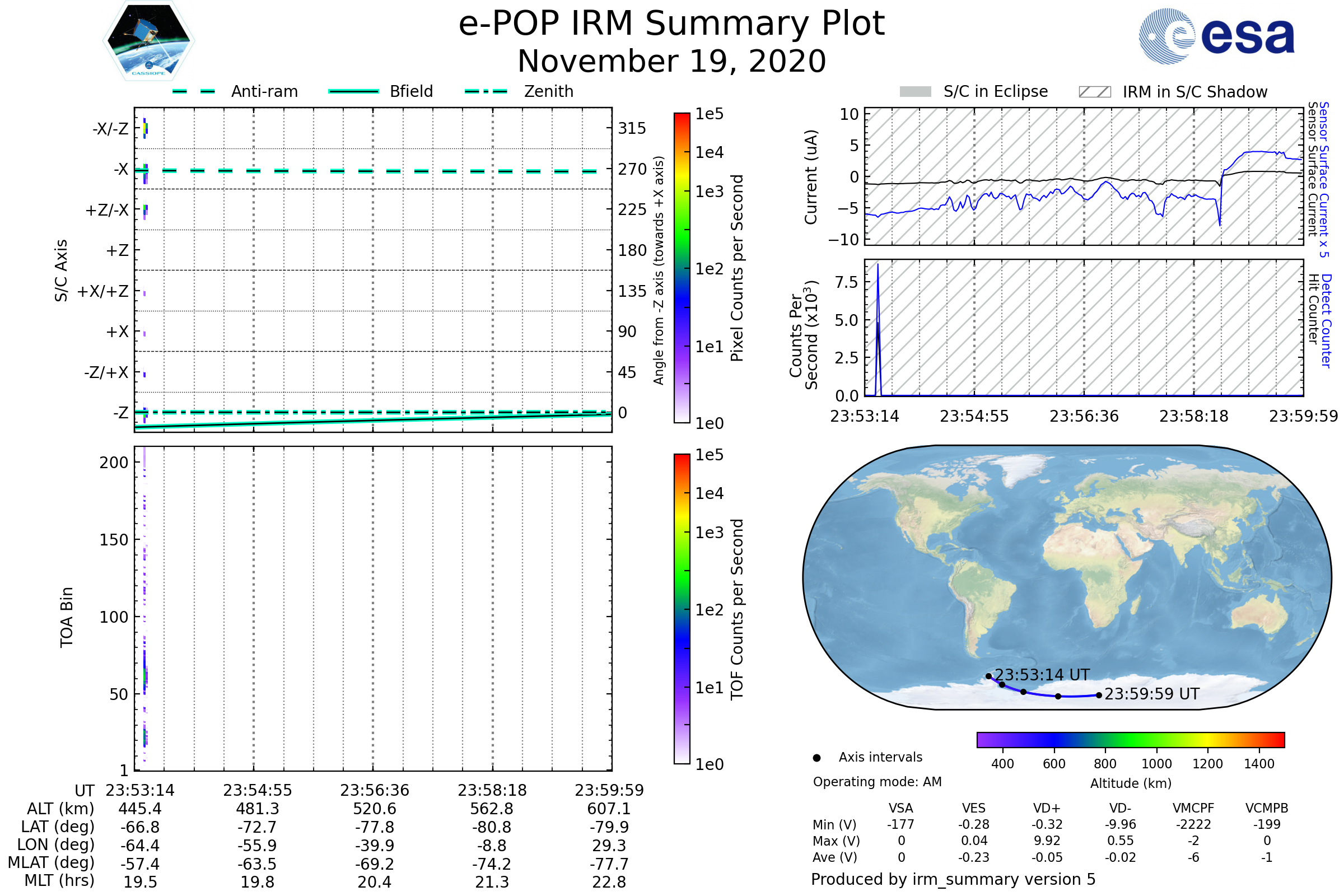This screenshot has width=1344, height=896.
Task: Click the S/C in Eclipse gray legend patch
Action: pos(915,92)
